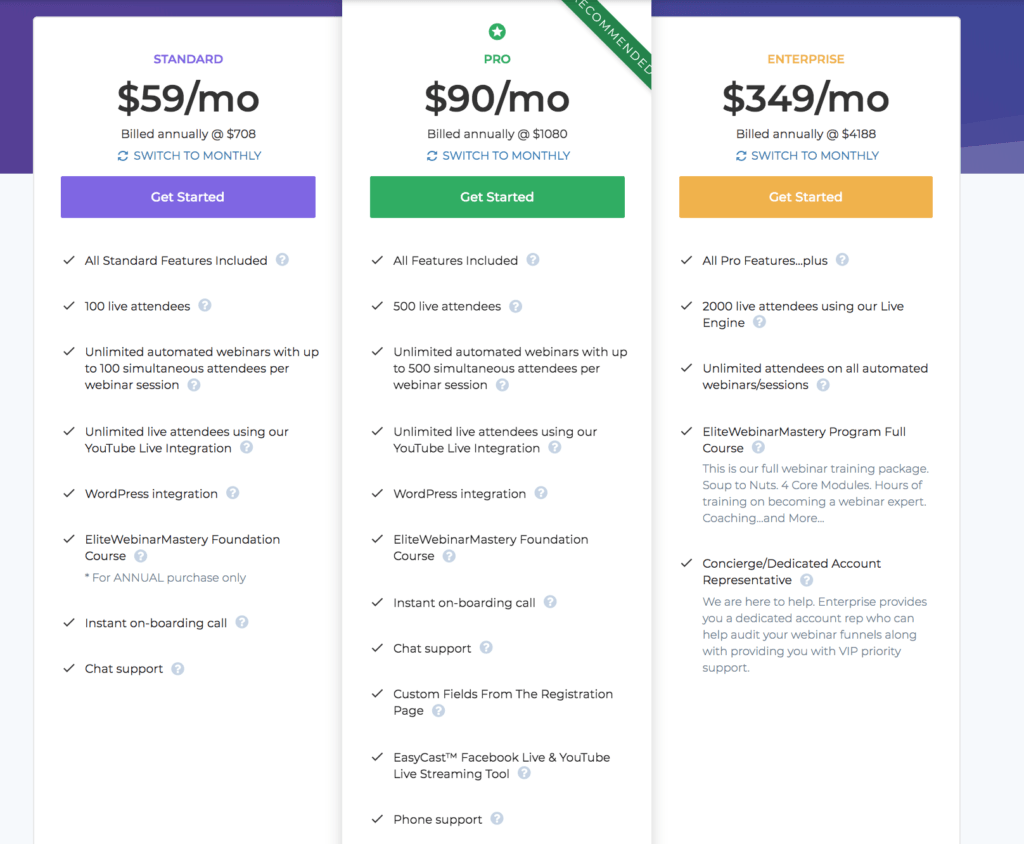Click help icon beside All Standard Features Included
The height and width of the screenshot is (844, 1024).
[x=282, y=259]
